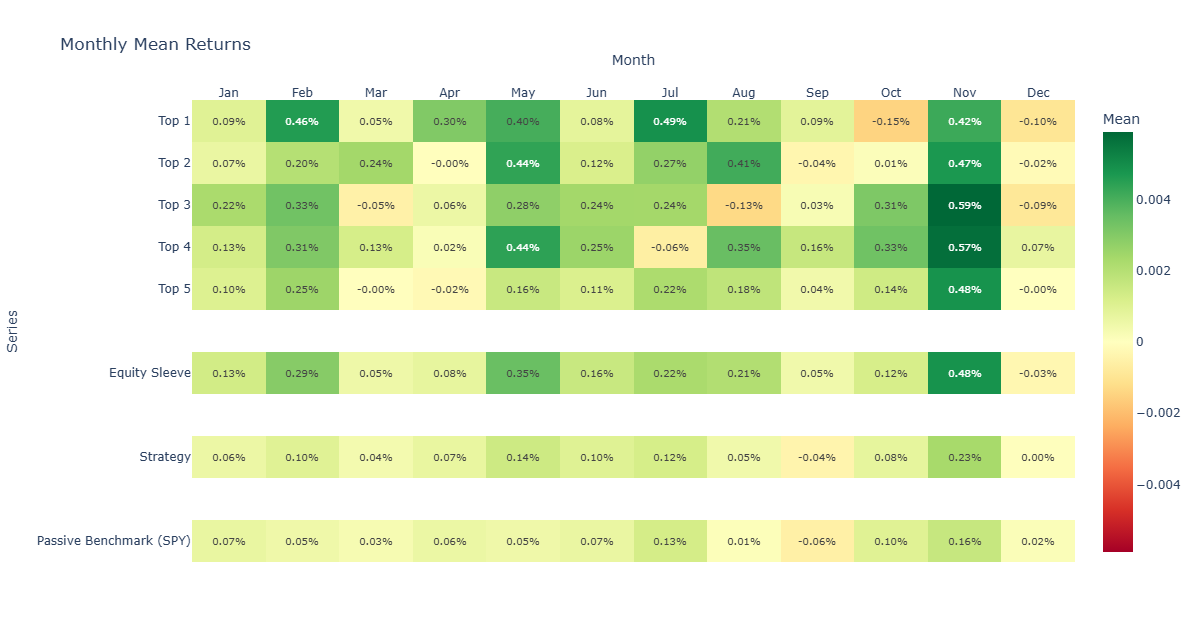This screenshot has height=642, width=1200.
Task: Select the Top 5 February cell showing 0.25%
Action: click(x=302, y=289)
